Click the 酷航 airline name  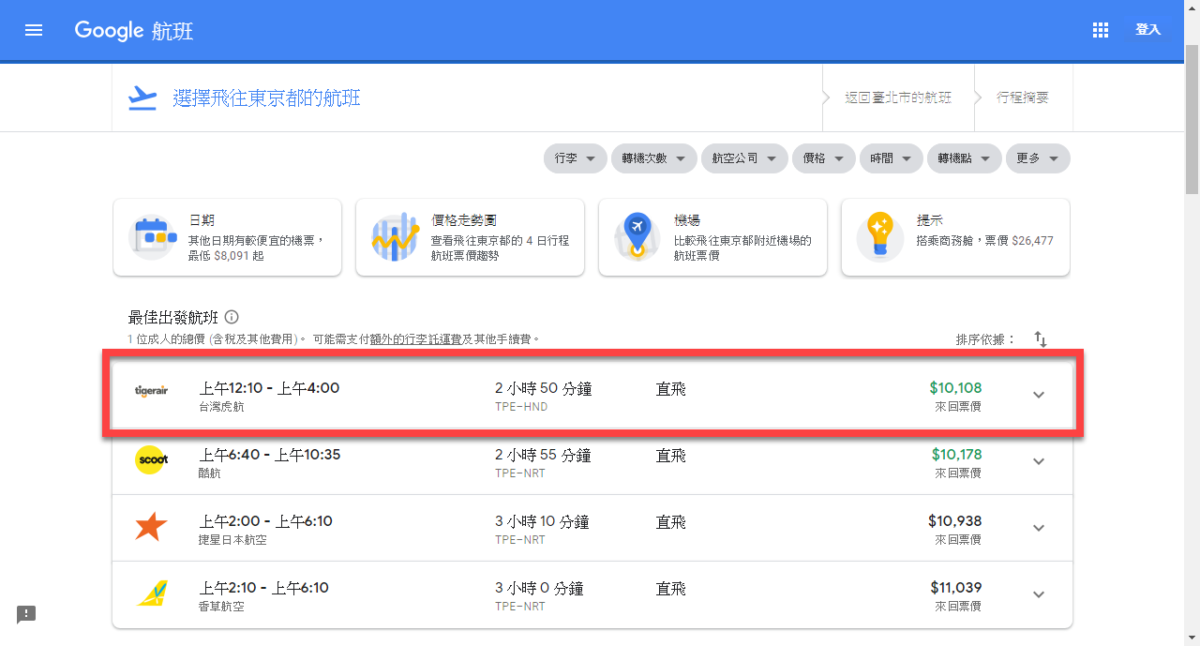pyautogui.click(x=210, y=473)
